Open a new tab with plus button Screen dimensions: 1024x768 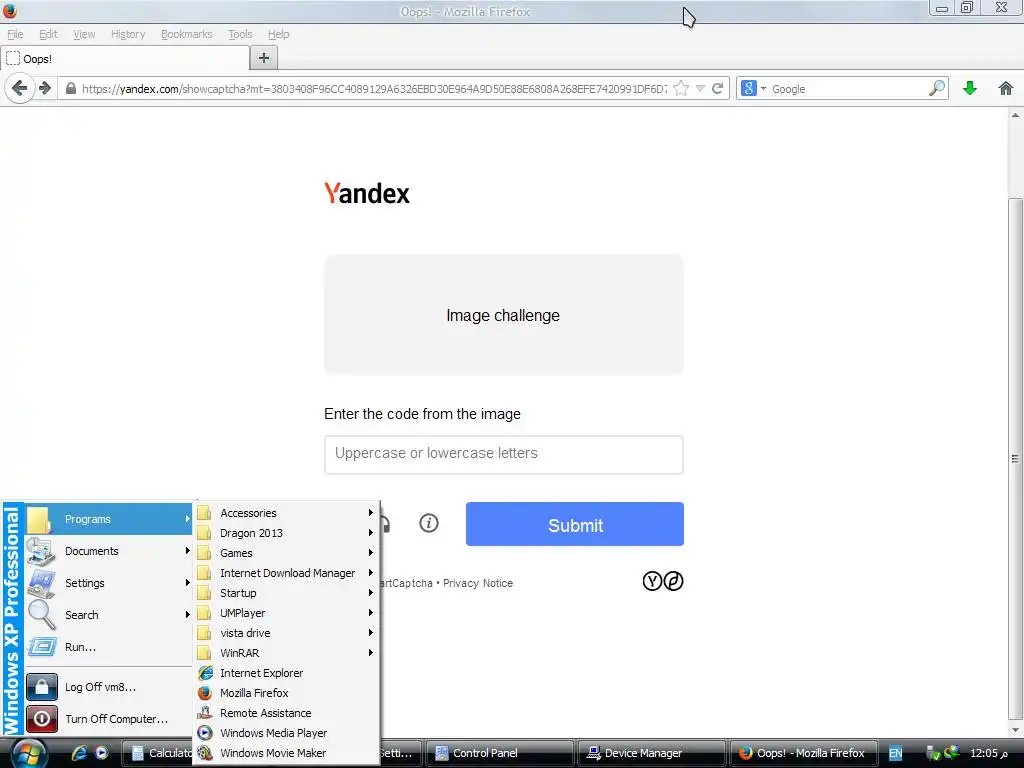click(264, 58)
